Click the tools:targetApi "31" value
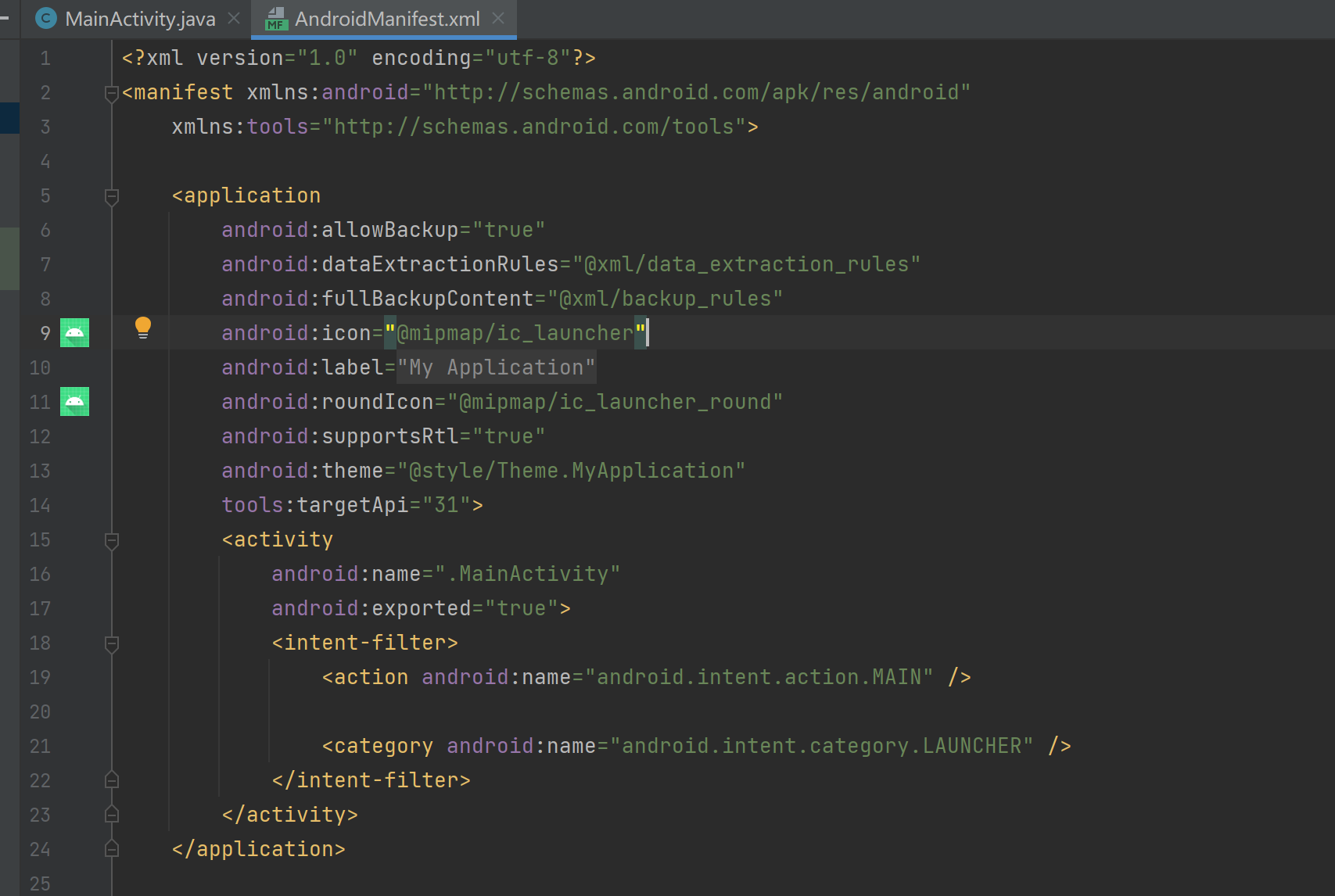The height and width of the screenshot is (896, 1335). coord(447,505)
